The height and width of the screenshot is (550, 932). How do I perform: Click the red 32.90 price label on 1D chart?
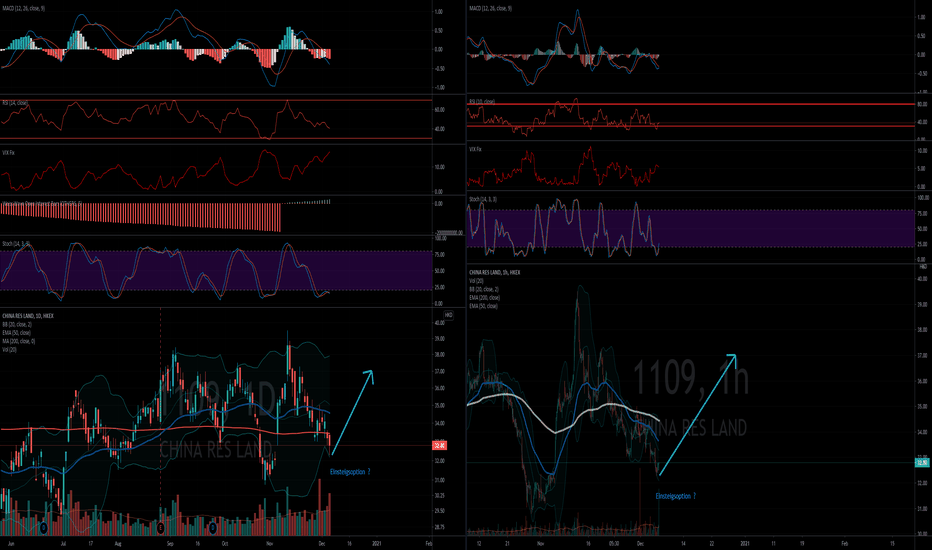pyautogui.click(x=440, y=445)
